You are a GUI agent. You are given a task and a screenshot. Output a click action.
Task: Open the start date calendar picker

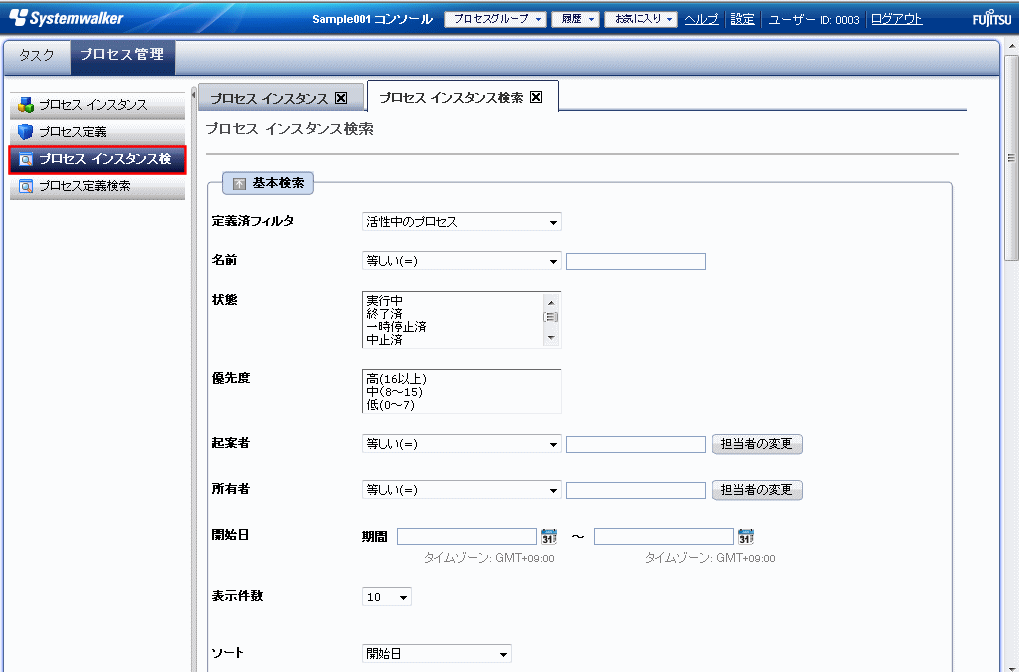tap(549, 537)
